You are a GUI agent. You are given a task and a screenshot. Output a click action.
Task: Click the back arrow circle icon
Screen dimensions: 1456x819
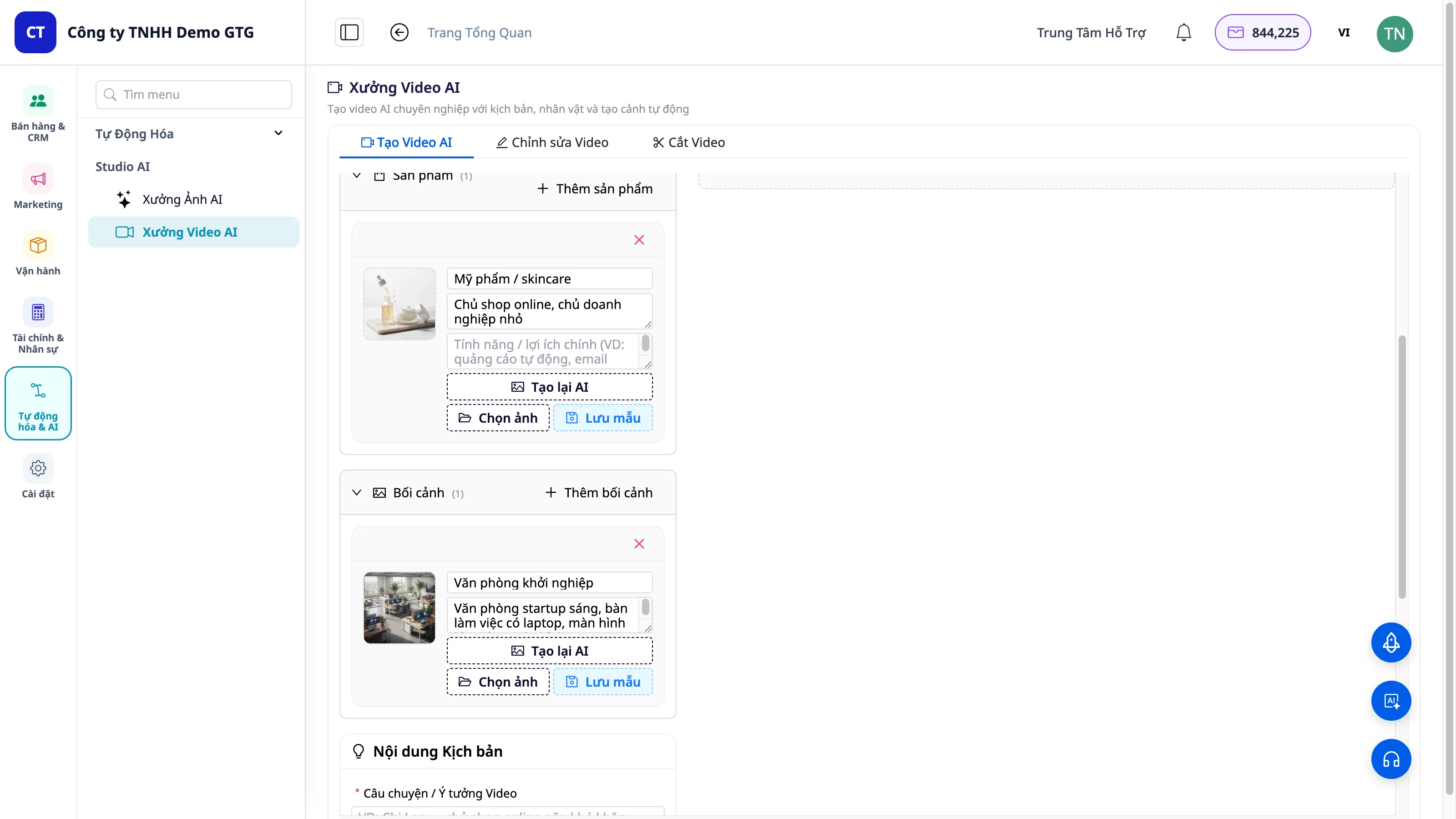[399, 32]
